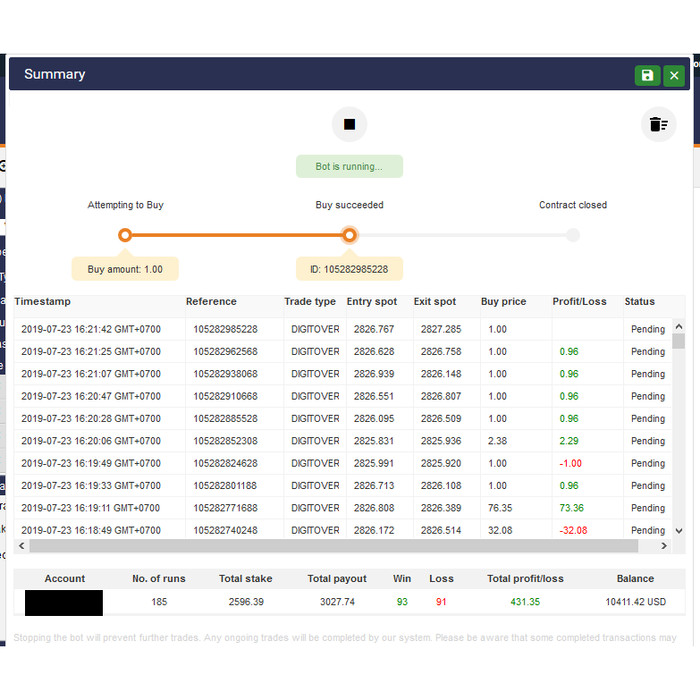The width and height of the screenshot is (700, 700).
Task: Click the table's vertical scrollbar down arrow
Action: [679, 531]
